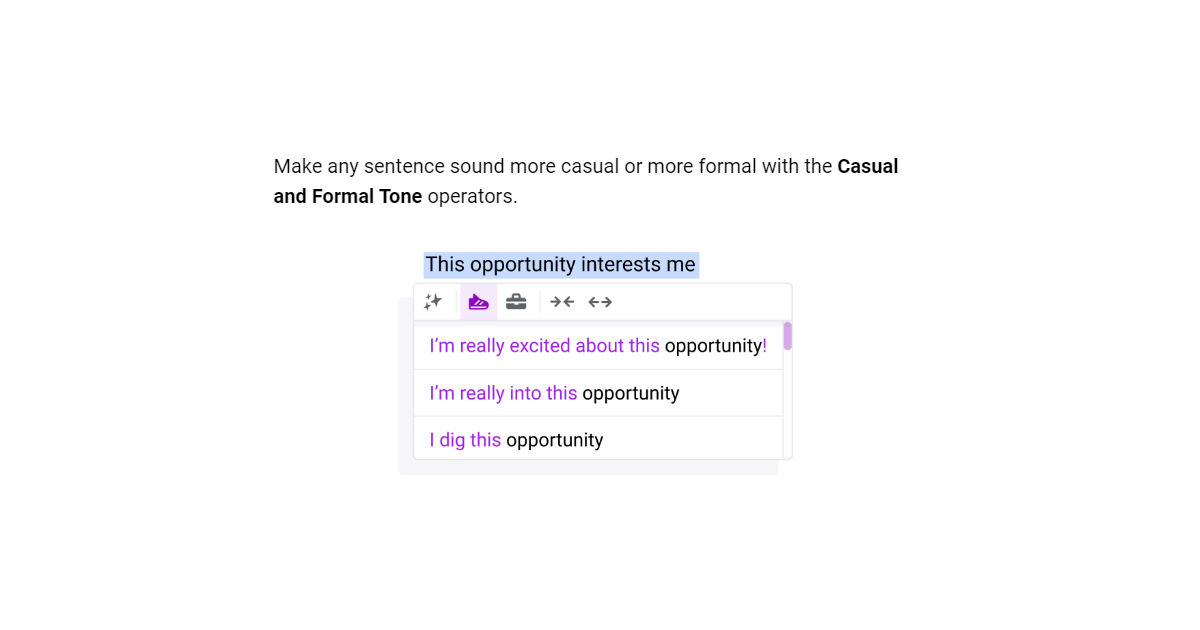Click the word "Make" starting the description
This screenshot has height=630, width=1200.
click(x=296, y=166)
